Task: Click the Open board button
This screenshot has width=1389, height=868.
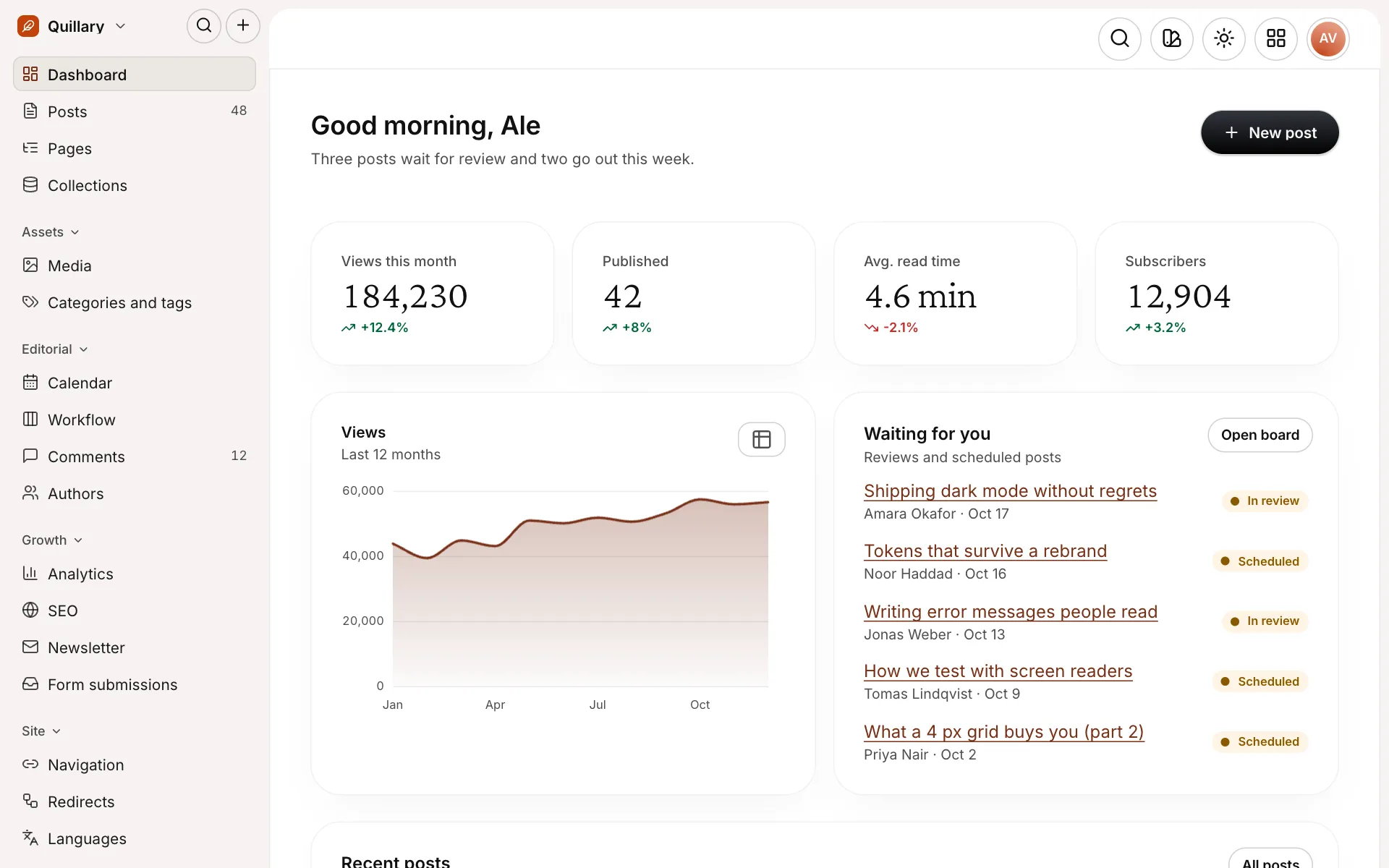Action: (1260, 435)
